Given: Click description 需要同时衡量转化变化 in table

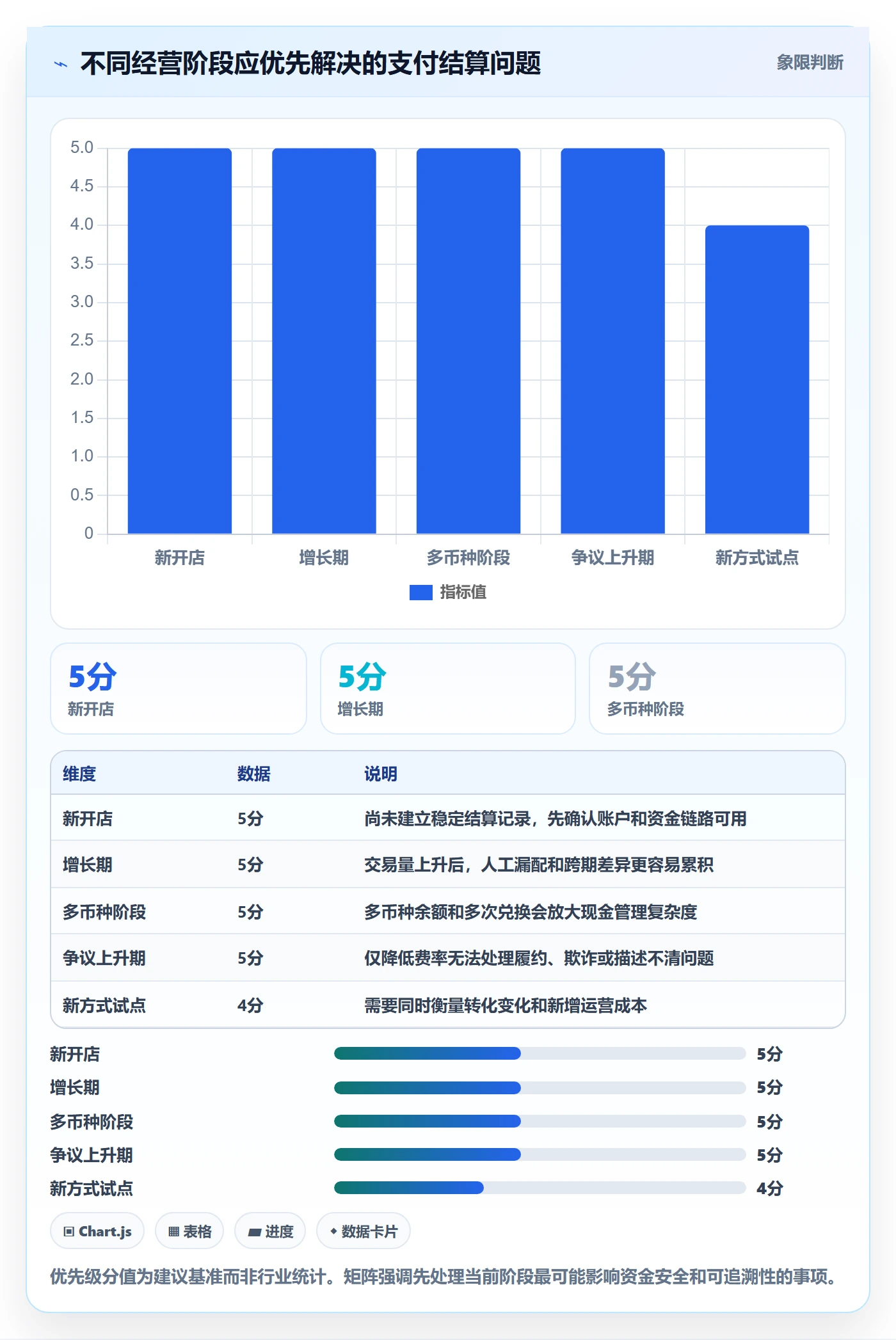Looking at the screenshot, I should pos(506,1005).
